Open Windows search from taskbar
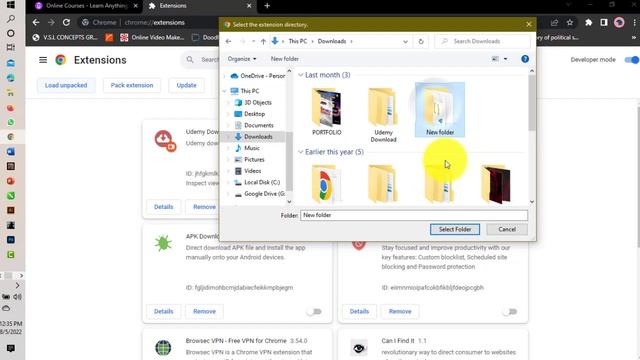This screenshot has width=640, height=360. [x=11, y=19]
